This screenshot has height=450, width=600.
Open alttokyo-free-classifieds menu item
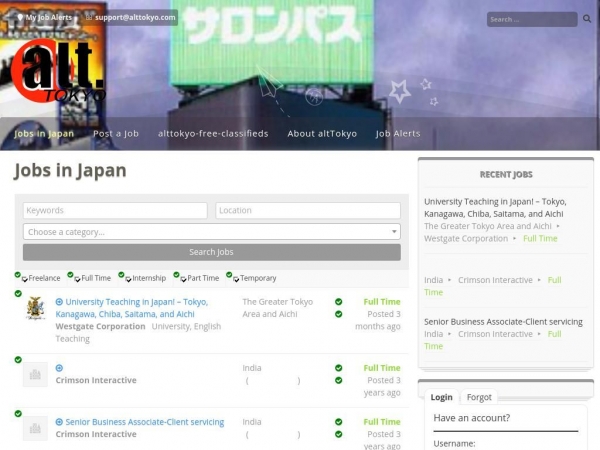pos(213,134)
